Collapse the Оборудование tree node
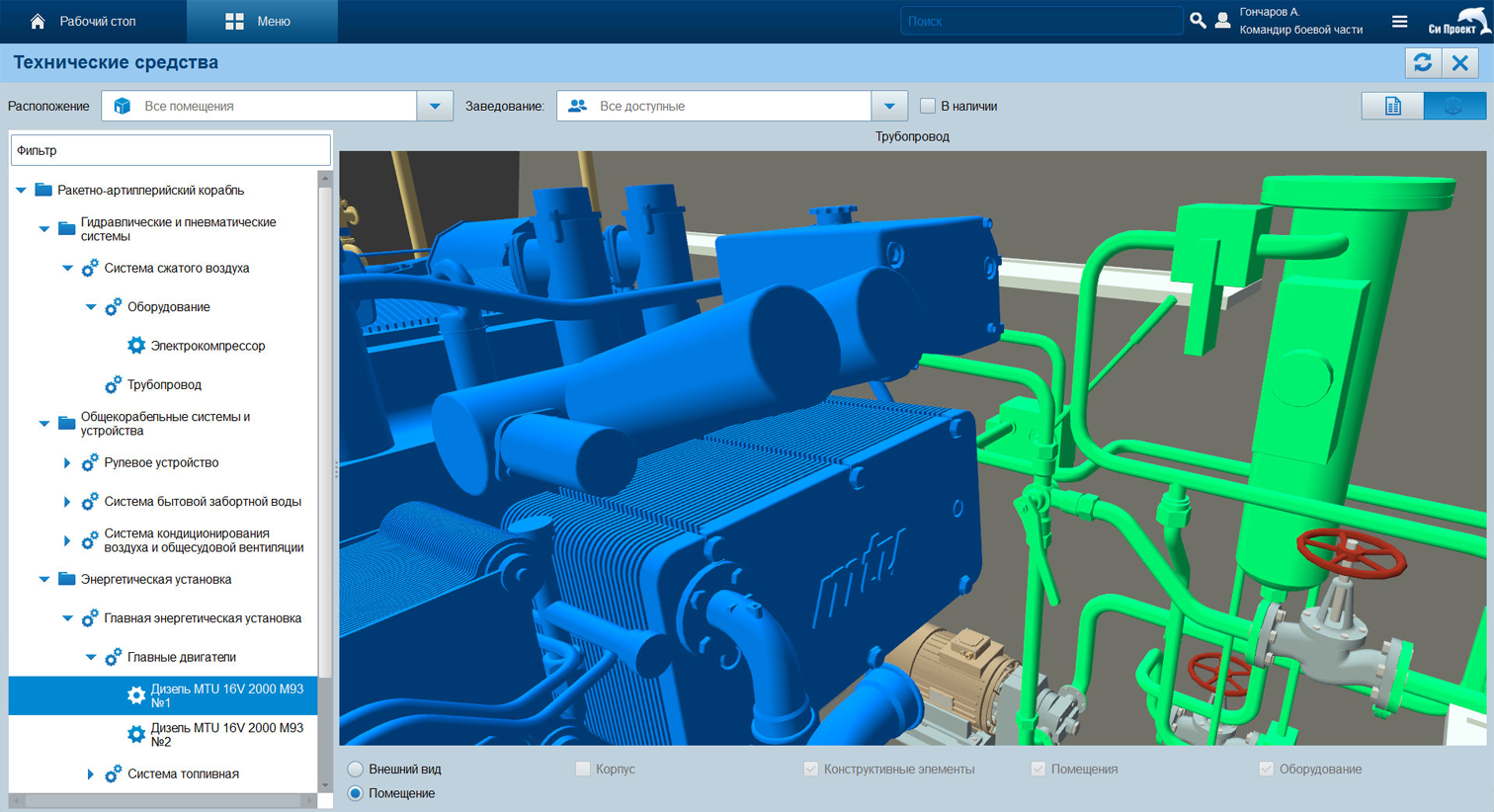 (91, 307)
